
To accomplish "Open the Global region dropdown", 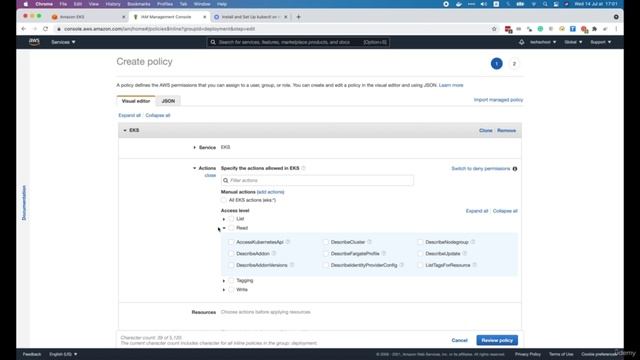I will (573, 42).
